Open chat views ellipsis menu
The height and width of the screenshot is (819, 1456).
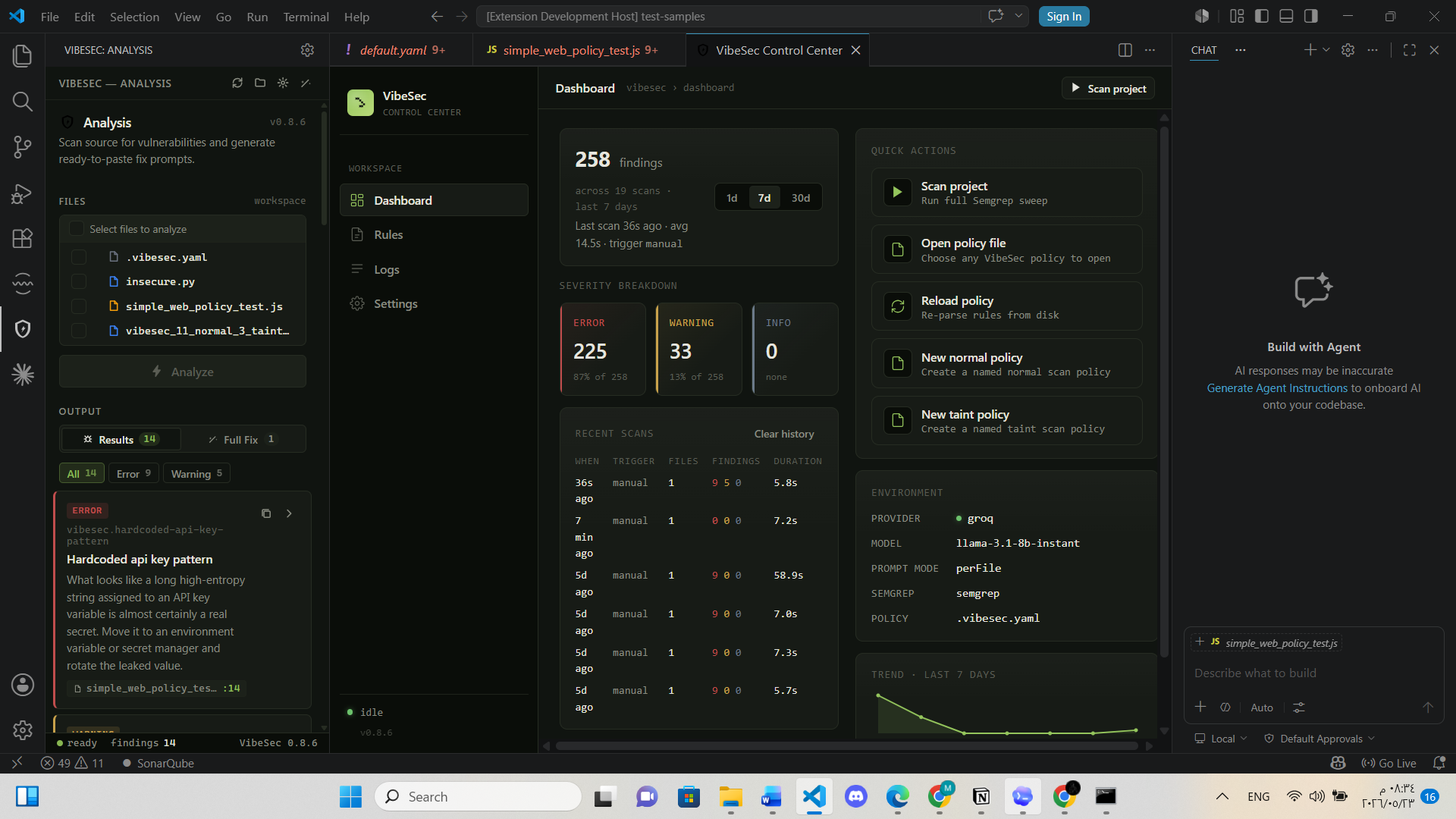(x=1240, y=50)
